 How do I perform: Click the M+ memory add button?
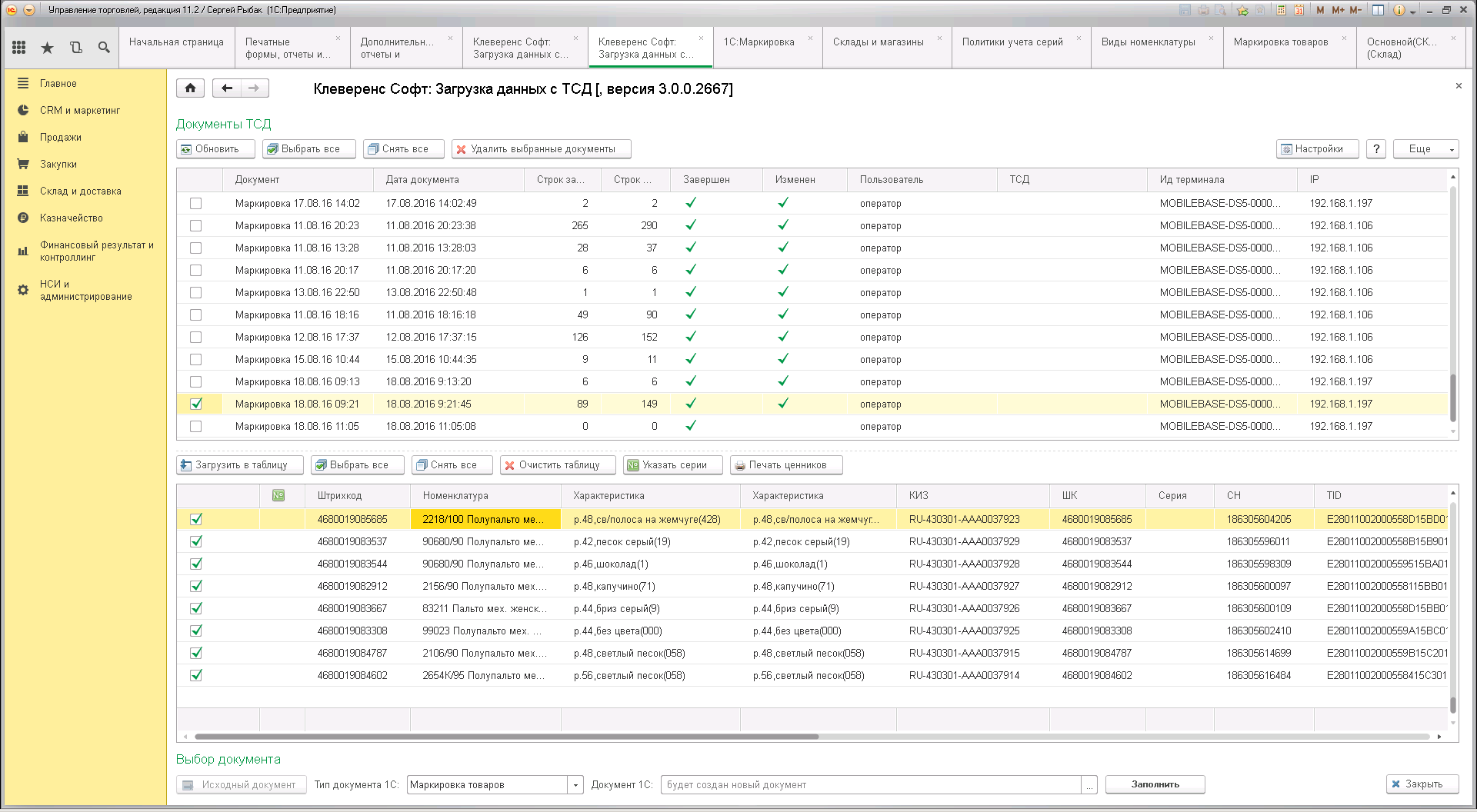pos(1338,10)
